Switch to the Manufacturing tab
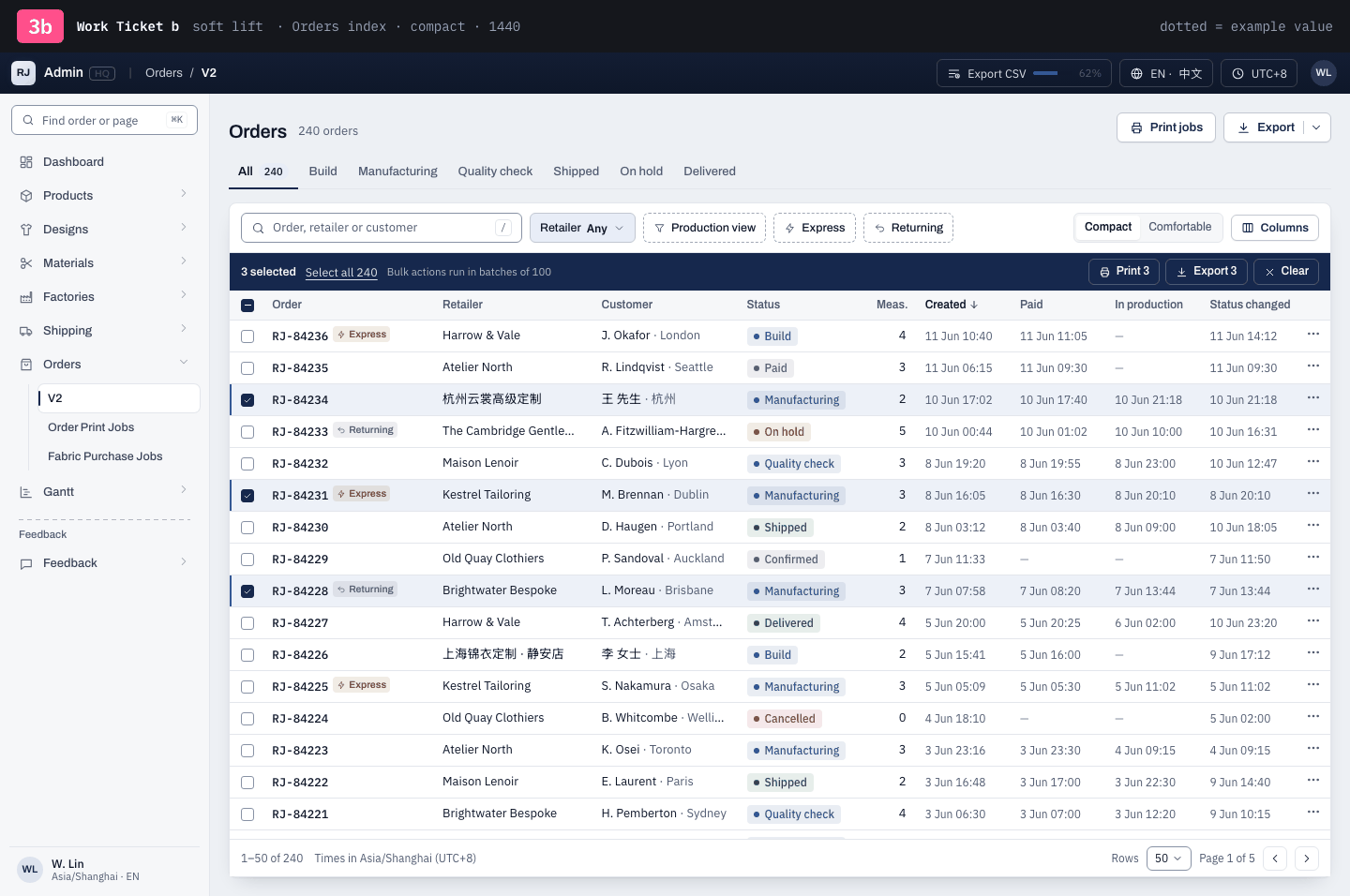The height and width of the screenshot is (896, 1350). tap(397, 172)
